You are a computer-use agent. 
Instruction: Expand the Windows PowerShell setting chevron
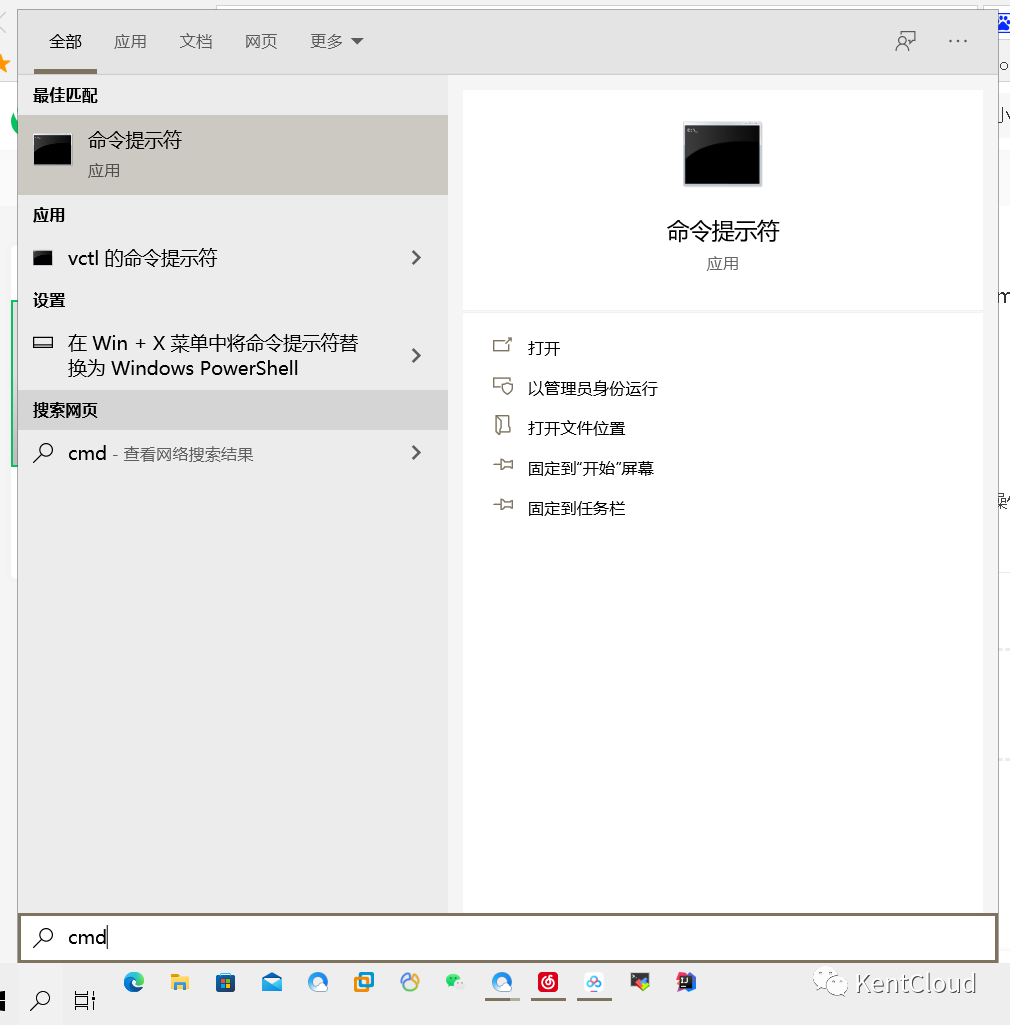pyautogui.click(x=416, y=356)
